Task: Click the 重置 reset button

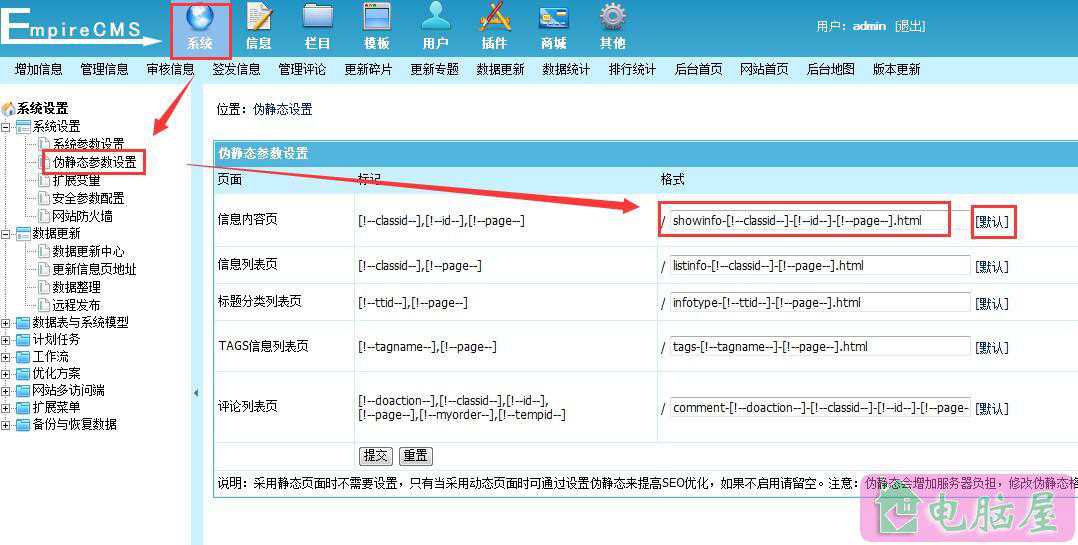Action: (415, 456)
